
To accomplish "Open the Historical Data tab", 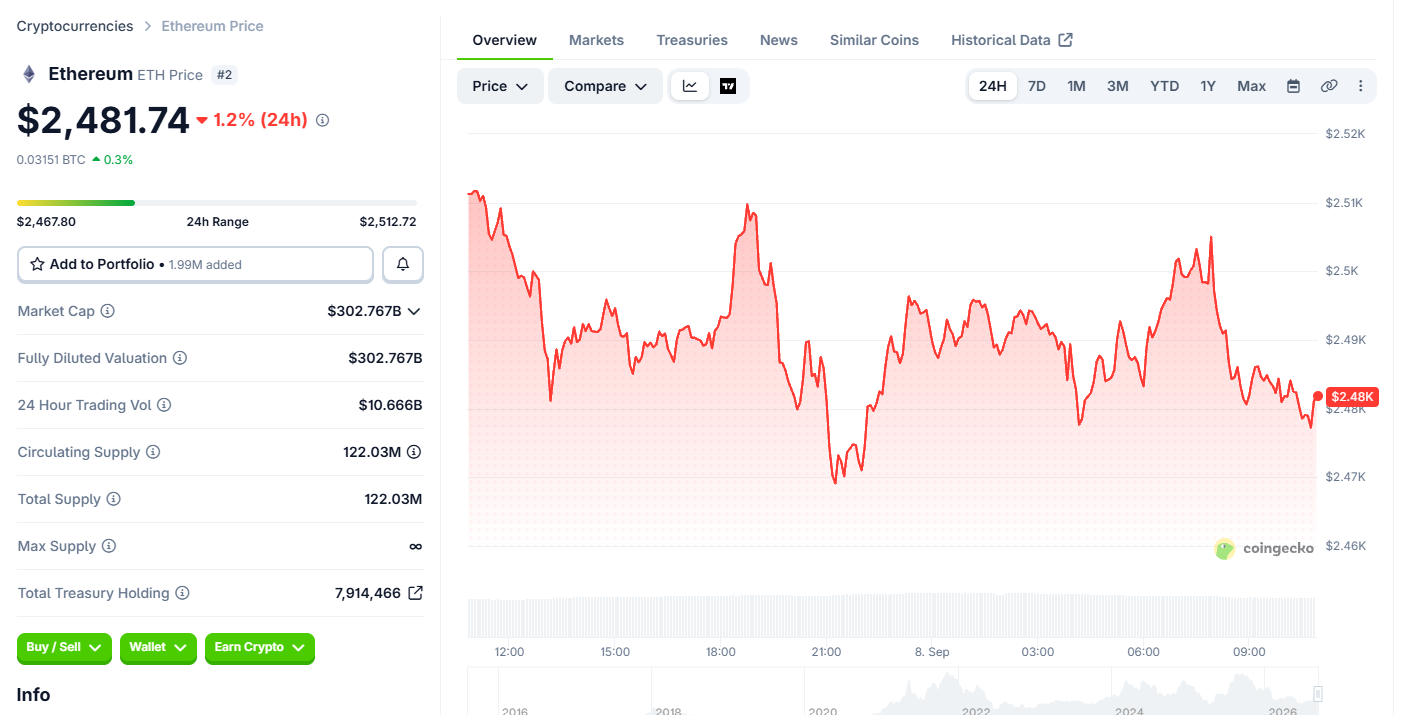I will point(1012,40).
